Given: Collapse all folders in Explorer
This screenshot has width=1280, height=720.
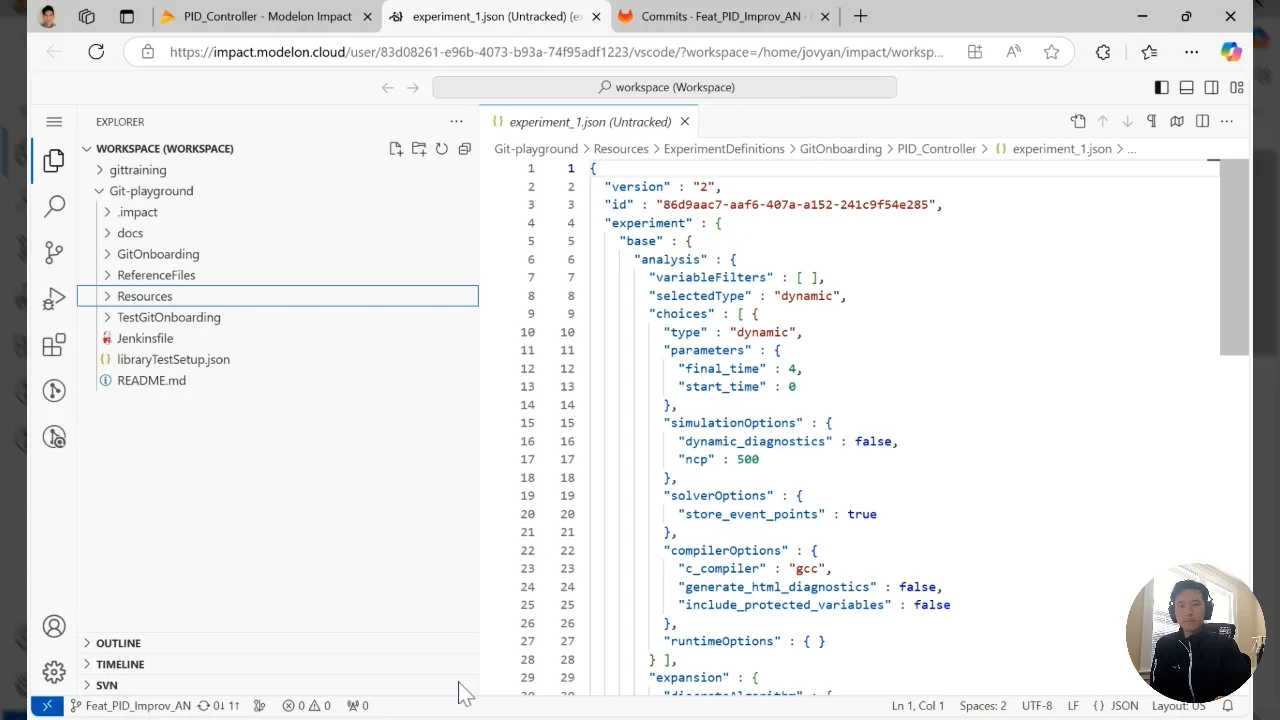Looking at the screenshot, I should [464, 149].
